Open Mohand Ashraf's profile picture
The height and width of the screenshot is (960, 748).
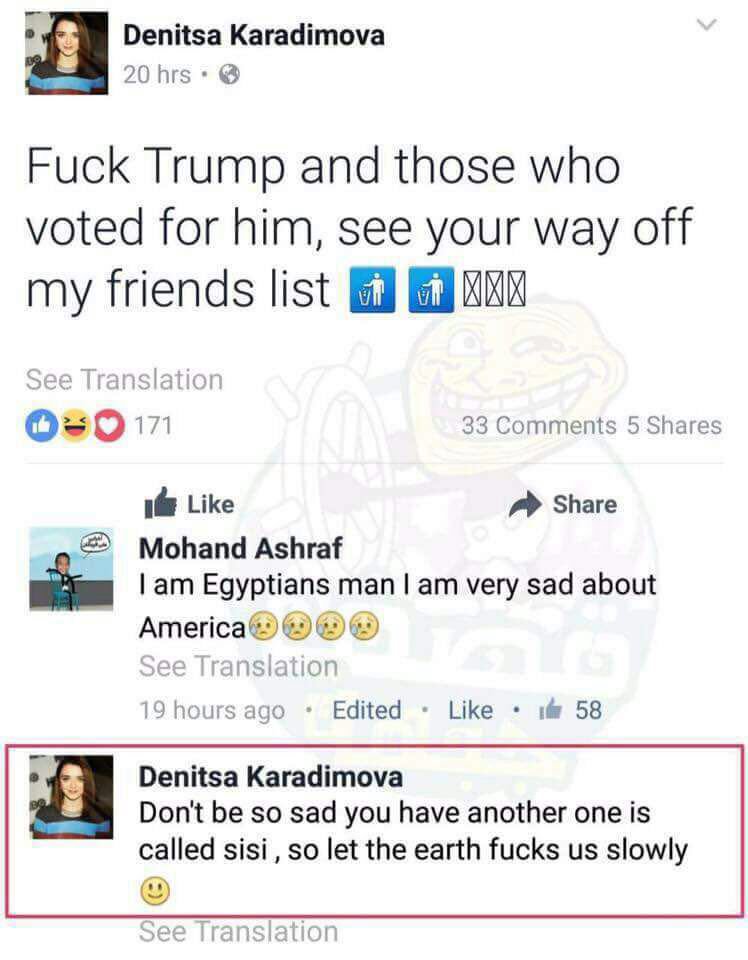tap(71, 569)
